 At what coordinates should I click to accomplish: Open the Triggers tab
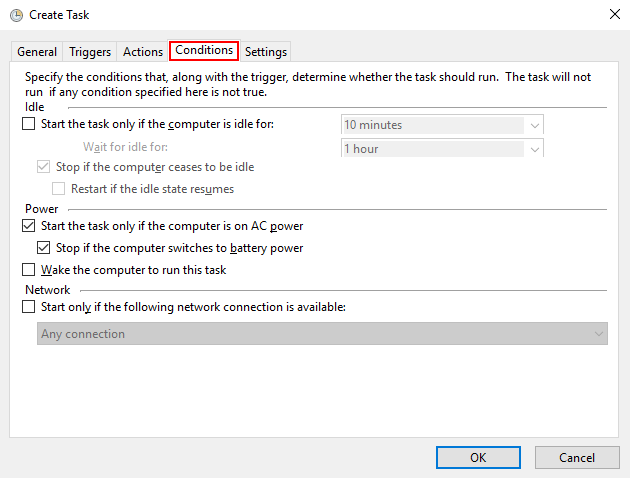(x=90, y=52)
